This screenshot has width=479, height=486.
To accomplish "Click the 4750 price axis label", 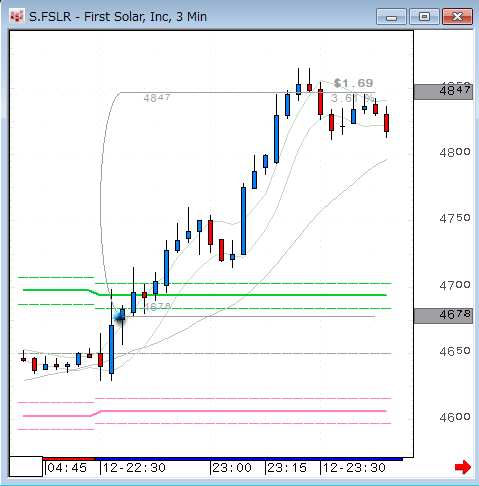I will [455, 218].
